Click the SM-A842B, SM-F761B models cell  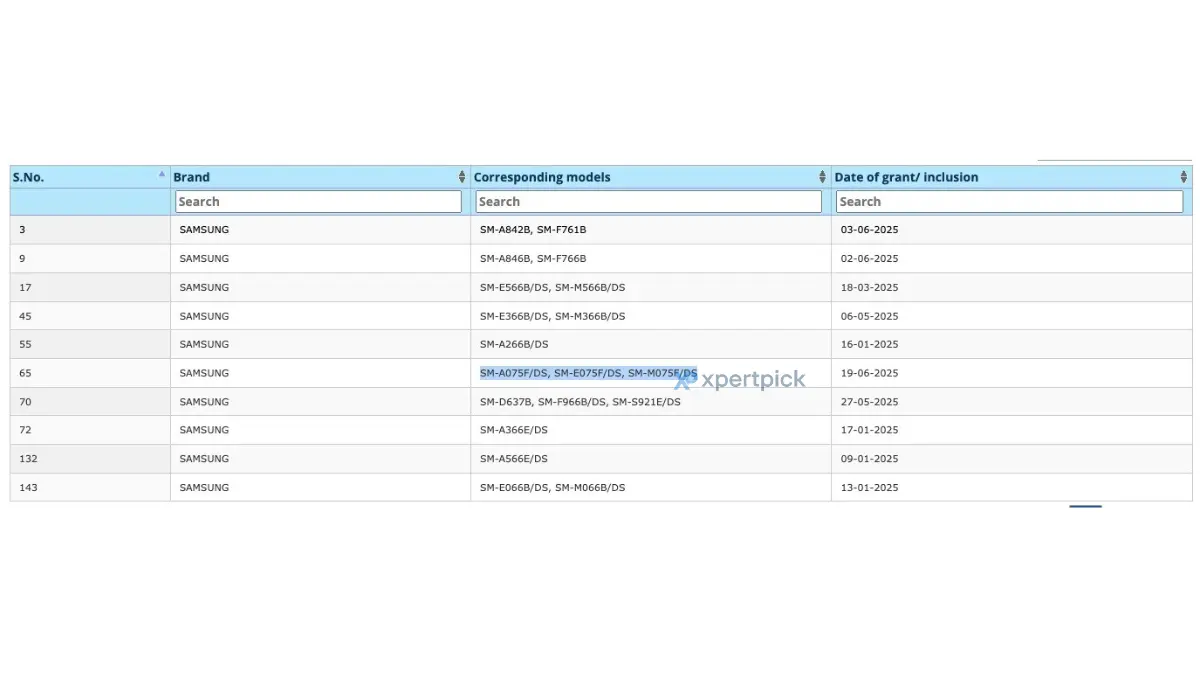(x=533, y=230)
